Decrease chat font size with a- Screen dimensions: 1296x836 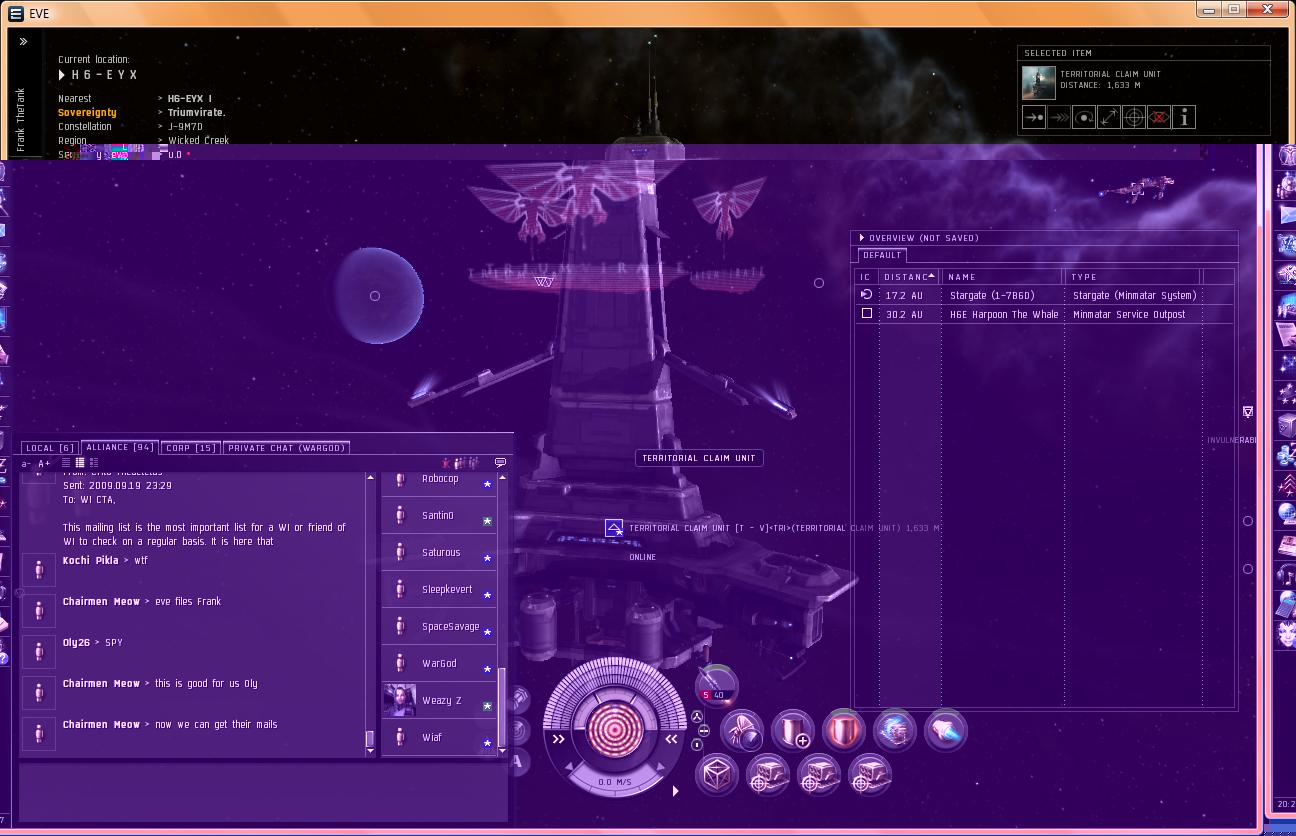26,464
